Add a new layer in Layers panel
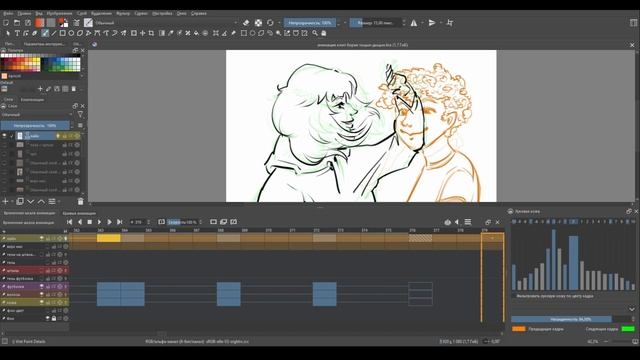This screenshot has width=640, height=360. (x=5, y=201)
